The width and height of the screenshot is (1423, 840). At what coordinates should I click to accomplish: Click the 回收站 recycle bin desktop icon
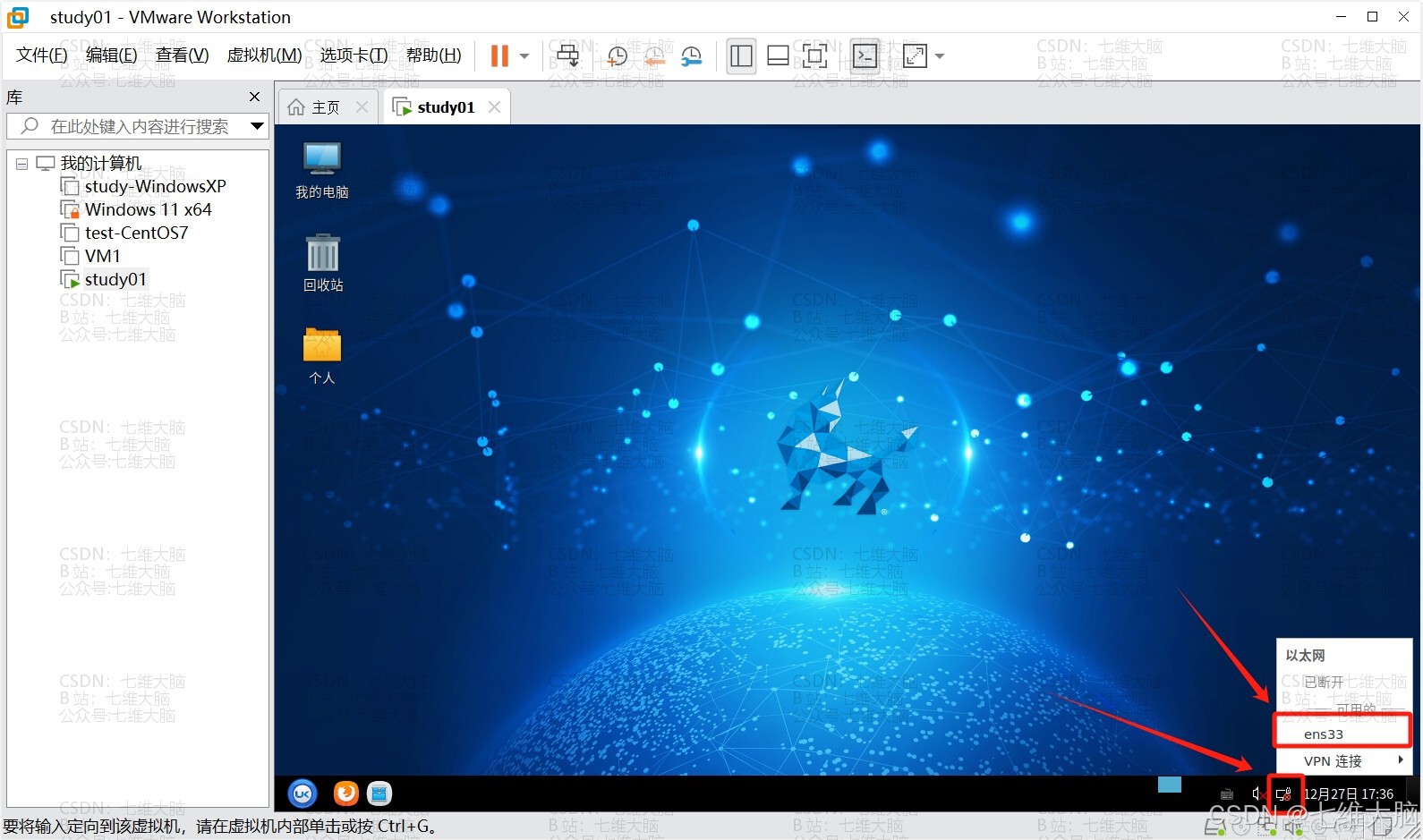[x=323, y=263]
